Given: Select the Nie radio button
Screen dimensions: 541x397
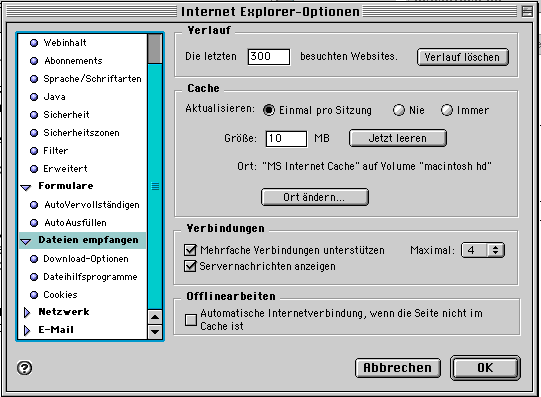Looking at the screenshot, I should pyautogui.click(x=399, y=110).
